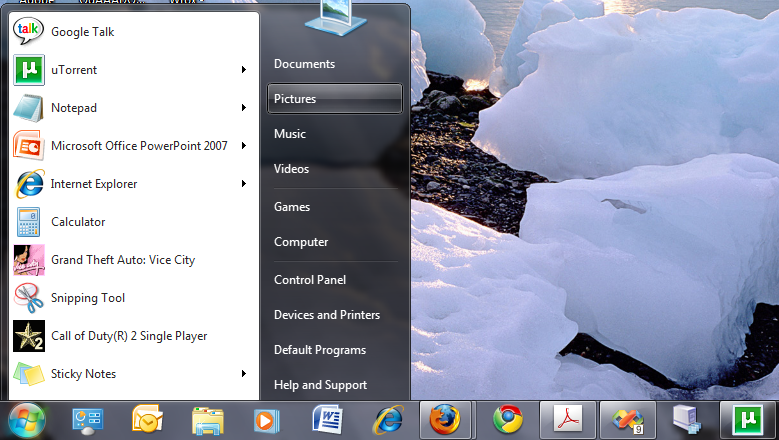
Task: Open the colorful pencil app taskbar icon
Action: [x=627, y=420]
